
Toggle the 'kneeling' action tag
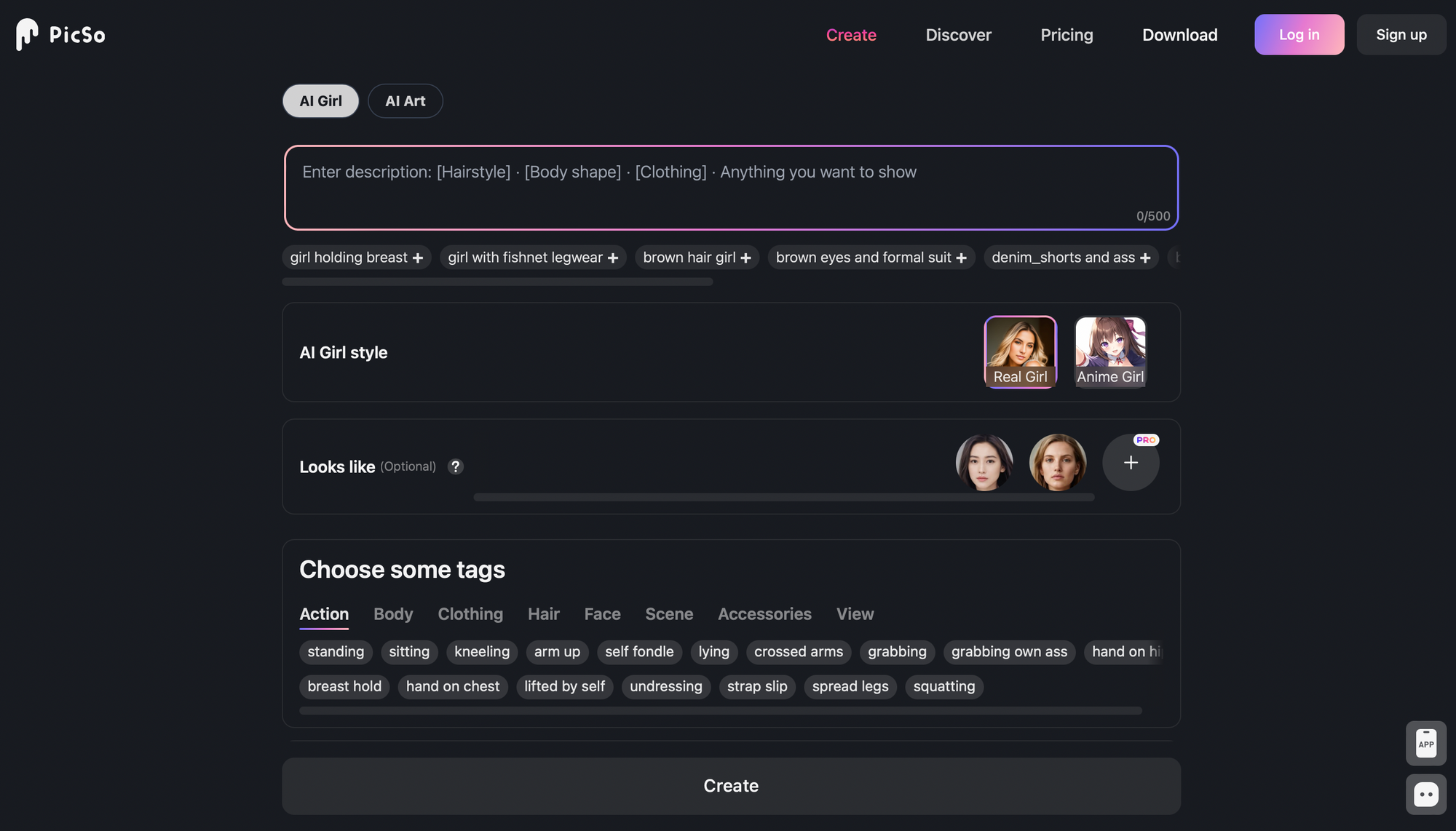pyautogui.click(x=482, y=652)
